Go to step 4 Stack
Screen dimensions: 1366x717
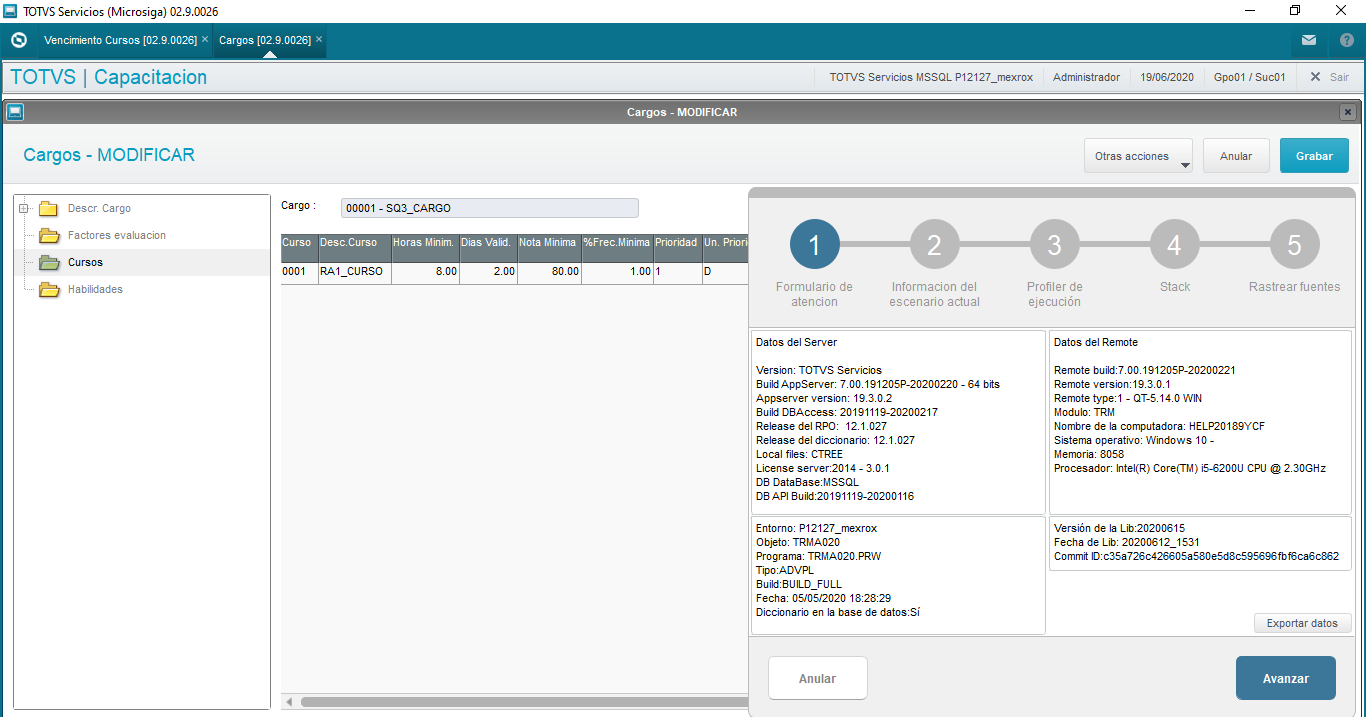coord(1174,245)
